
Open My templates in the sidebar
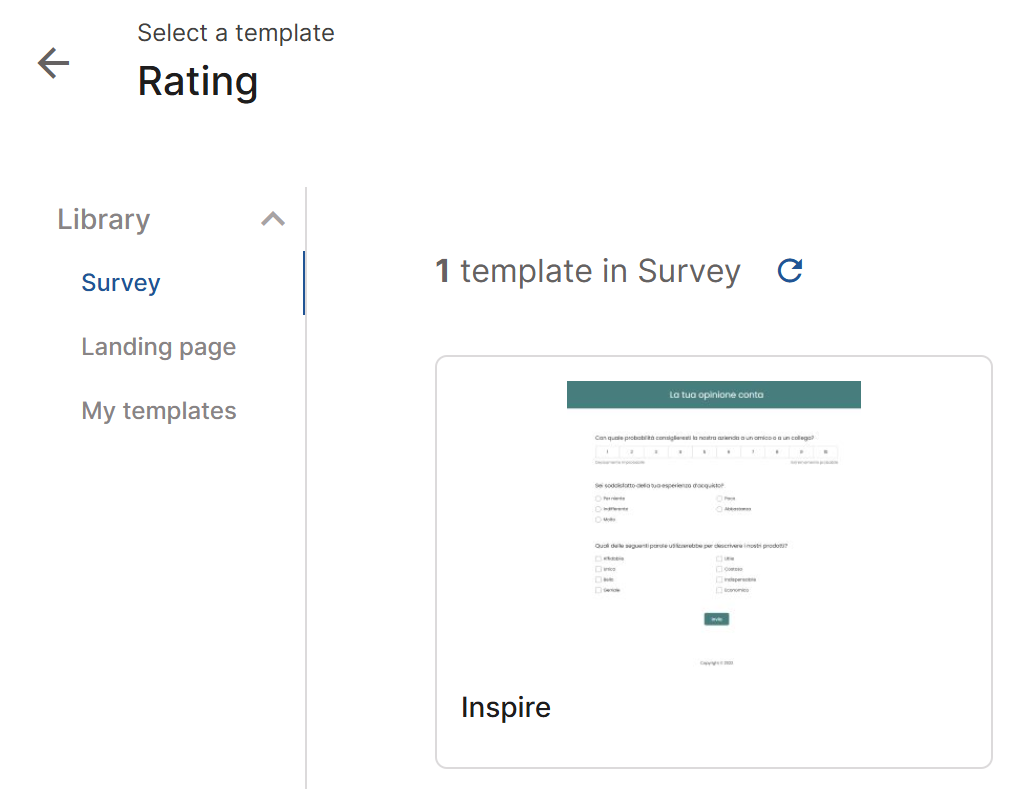(158, 411)
